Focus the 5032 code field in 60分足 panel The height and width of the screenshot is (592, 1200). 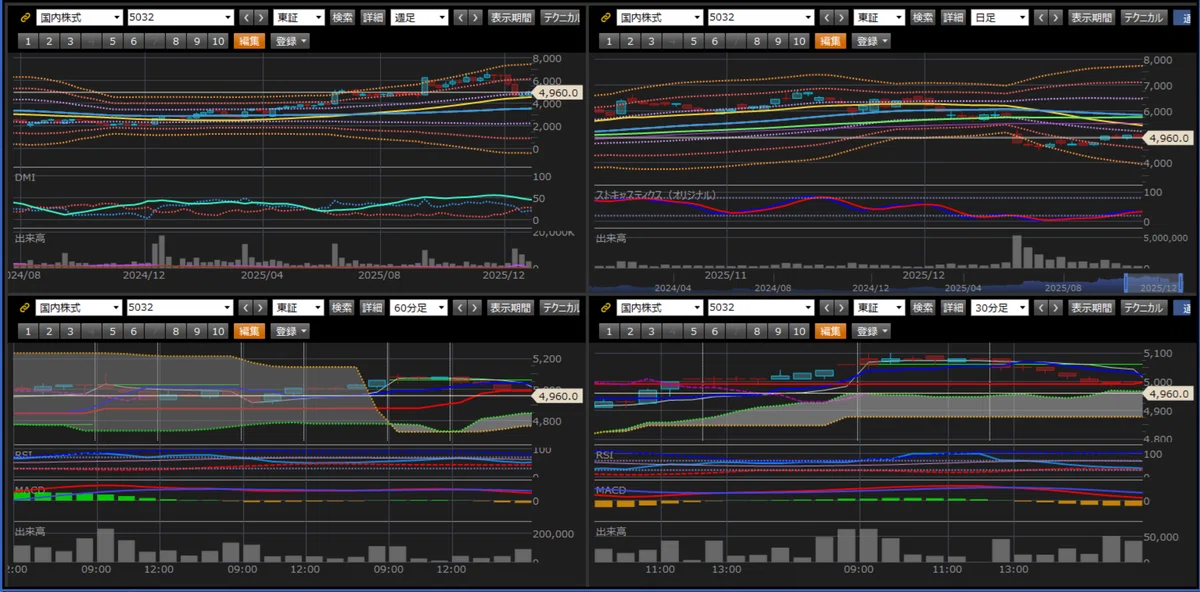point(180,308)
